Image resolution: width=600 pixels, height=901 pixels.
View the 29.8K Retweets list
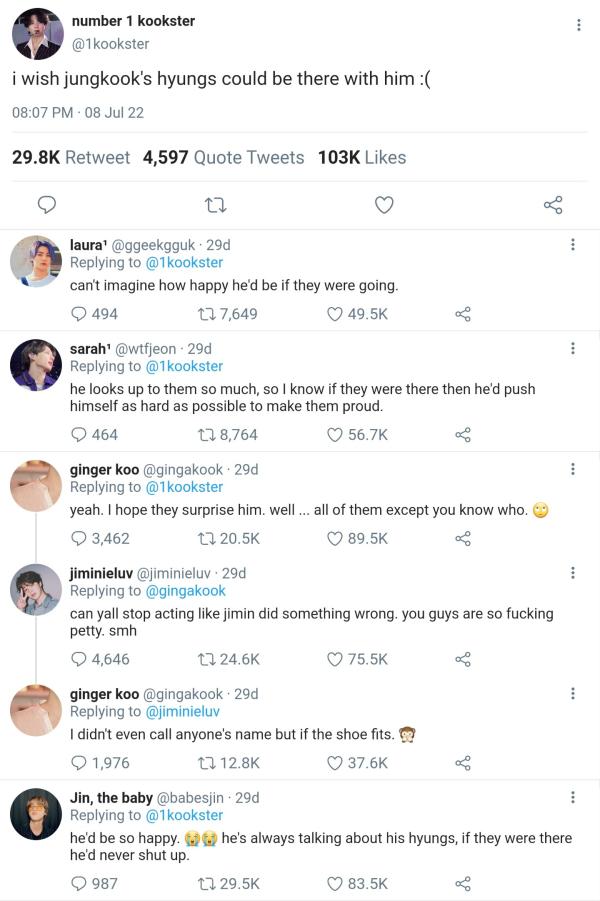[x=70, y=157]
